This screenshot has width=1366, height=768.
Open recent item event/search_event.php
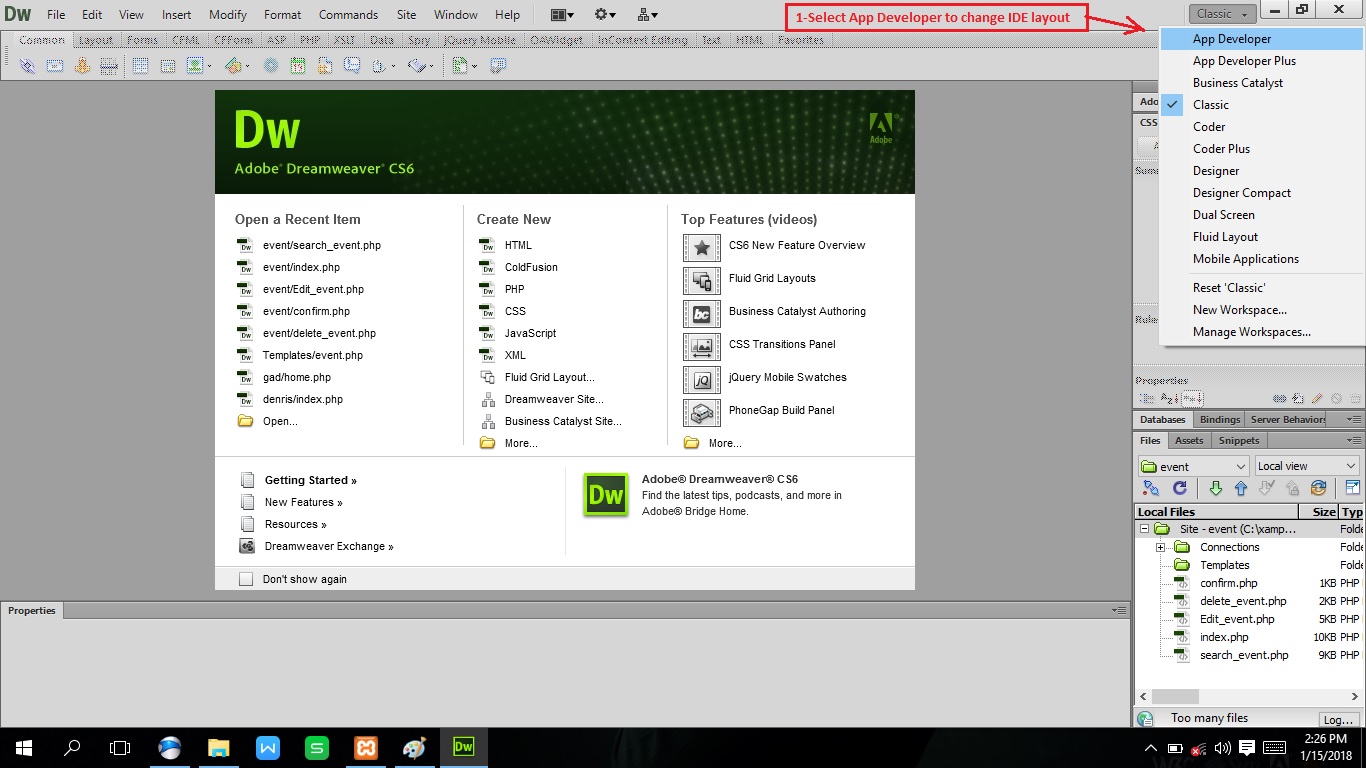coord(321,245)
